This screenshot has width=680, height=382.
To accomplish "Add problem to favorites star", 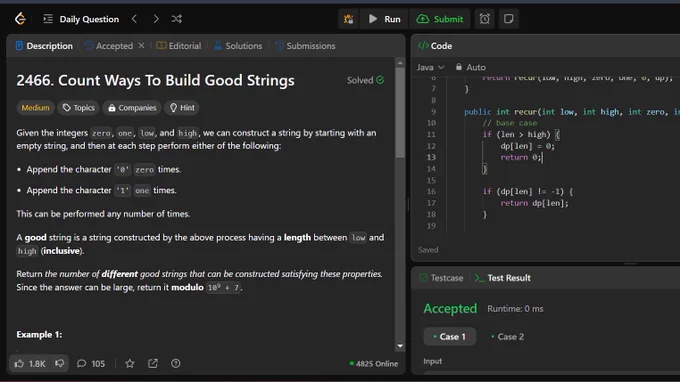I will click(x=130, y=363).
